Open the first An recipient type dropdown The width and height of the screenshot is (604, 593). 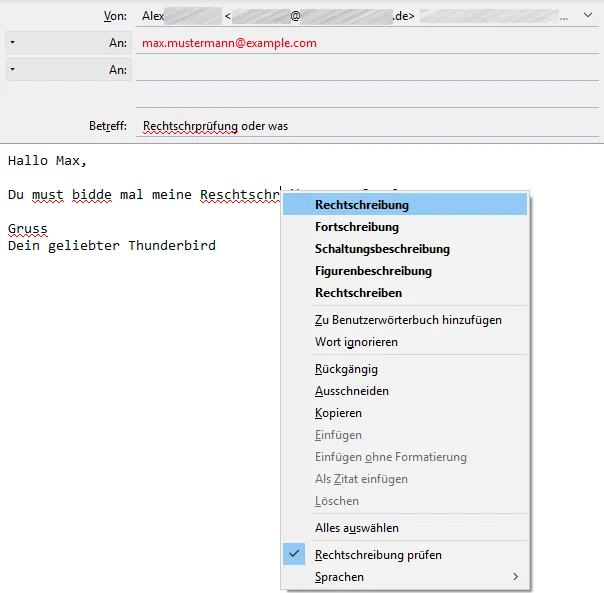(x=69, y=42)
